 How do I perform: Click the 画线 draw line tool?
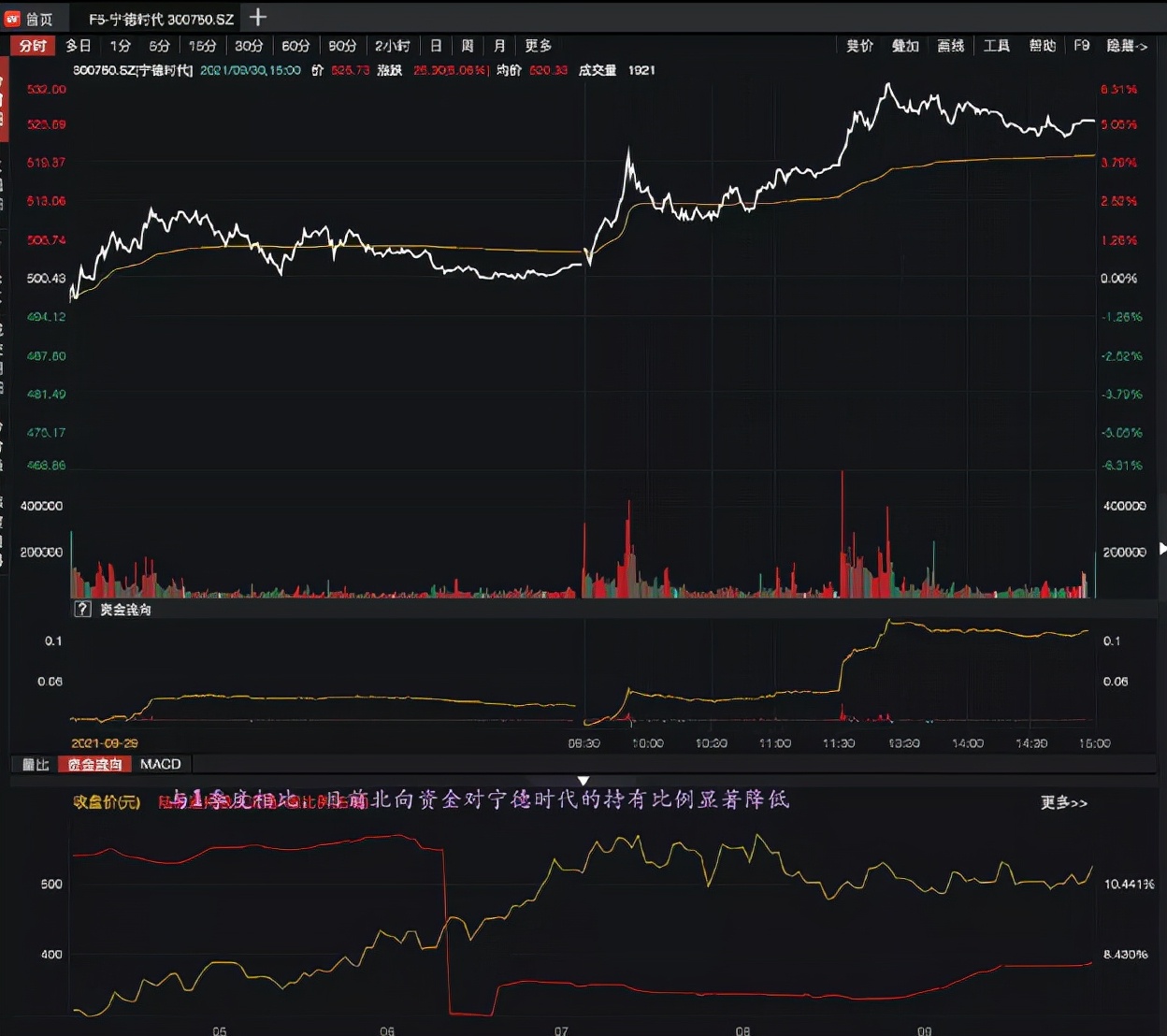click(x=951, y=46)
